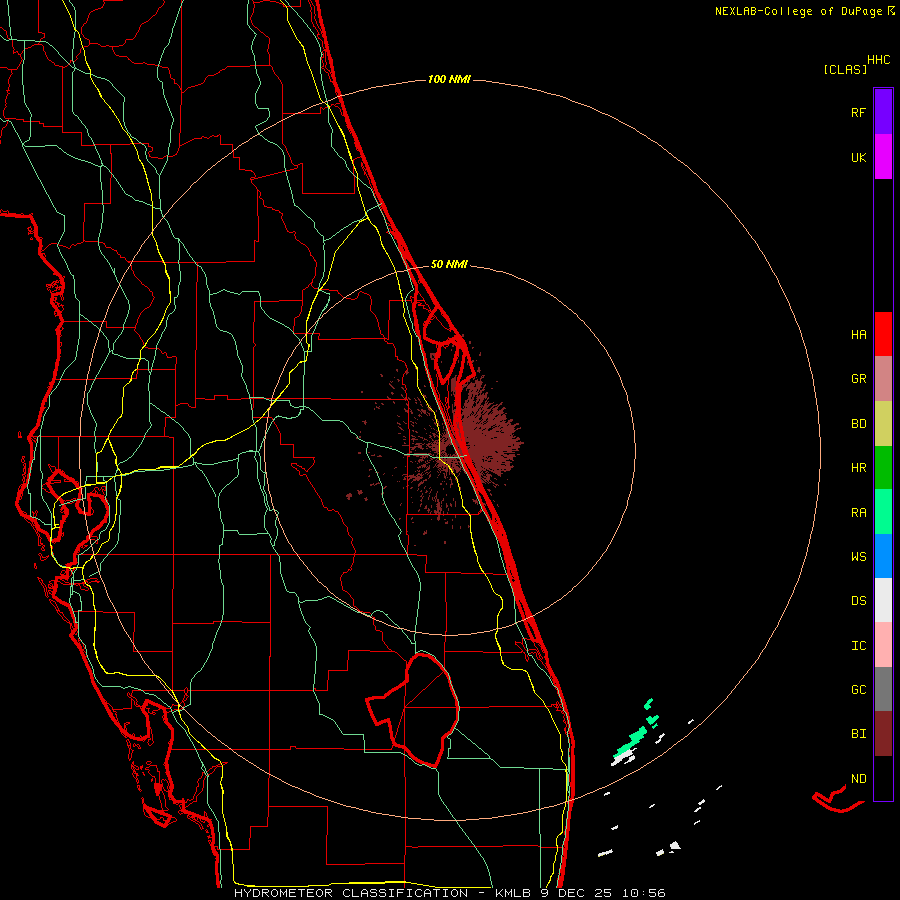This screenshot has height=900, width=900.
Task: Click the UK legend label
Action: [858, 157]
